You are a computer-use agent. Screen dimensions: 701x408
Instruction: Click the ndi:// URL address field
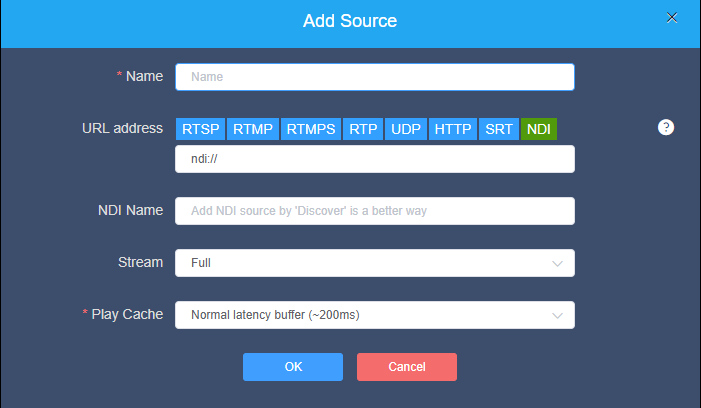(375, 159)
